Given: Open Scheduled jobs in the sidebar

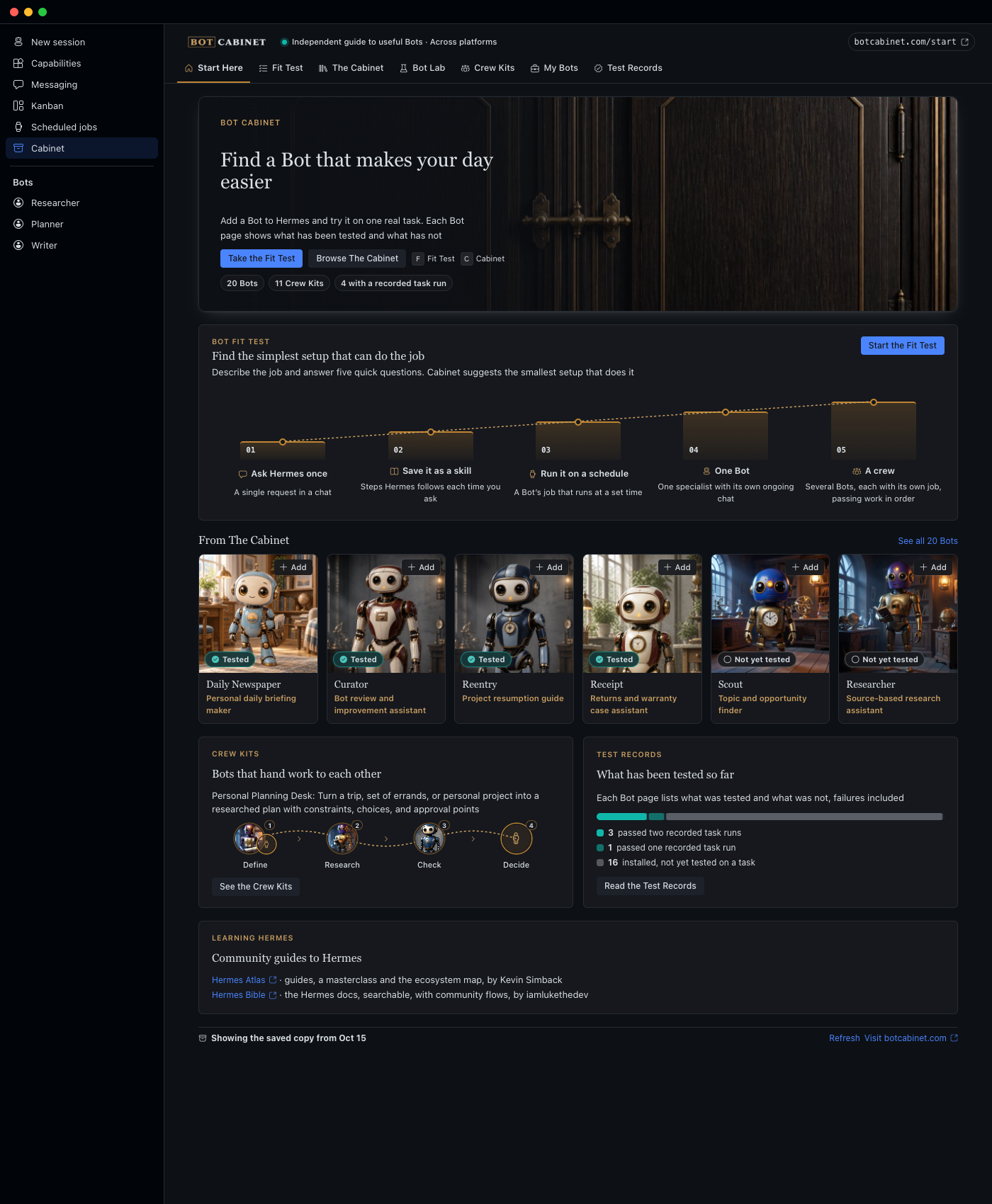Looking at the screenshot, I should coord(81,127).
